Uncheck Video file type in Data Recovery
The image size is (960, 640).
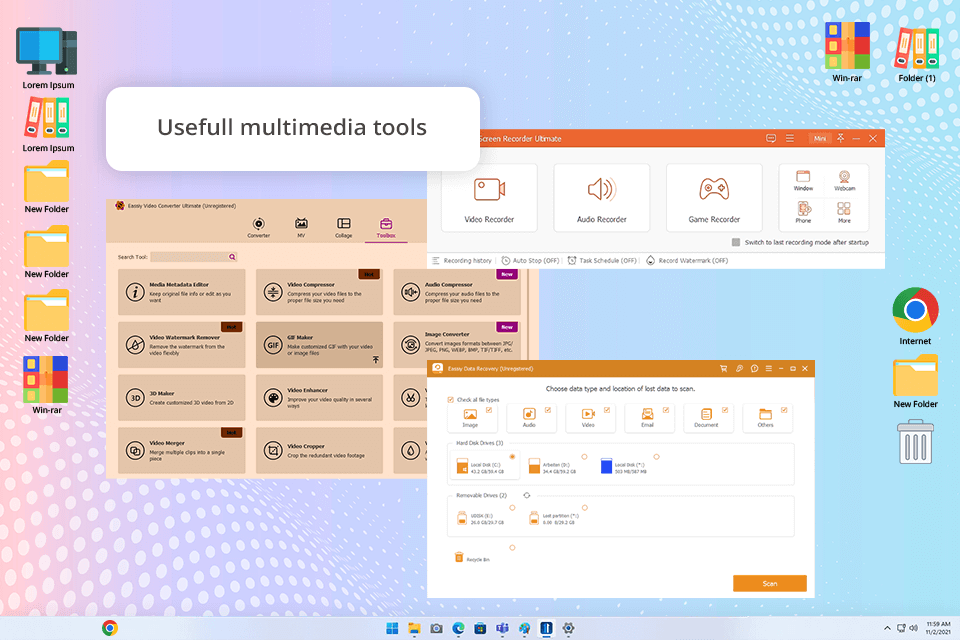[607, 410]
